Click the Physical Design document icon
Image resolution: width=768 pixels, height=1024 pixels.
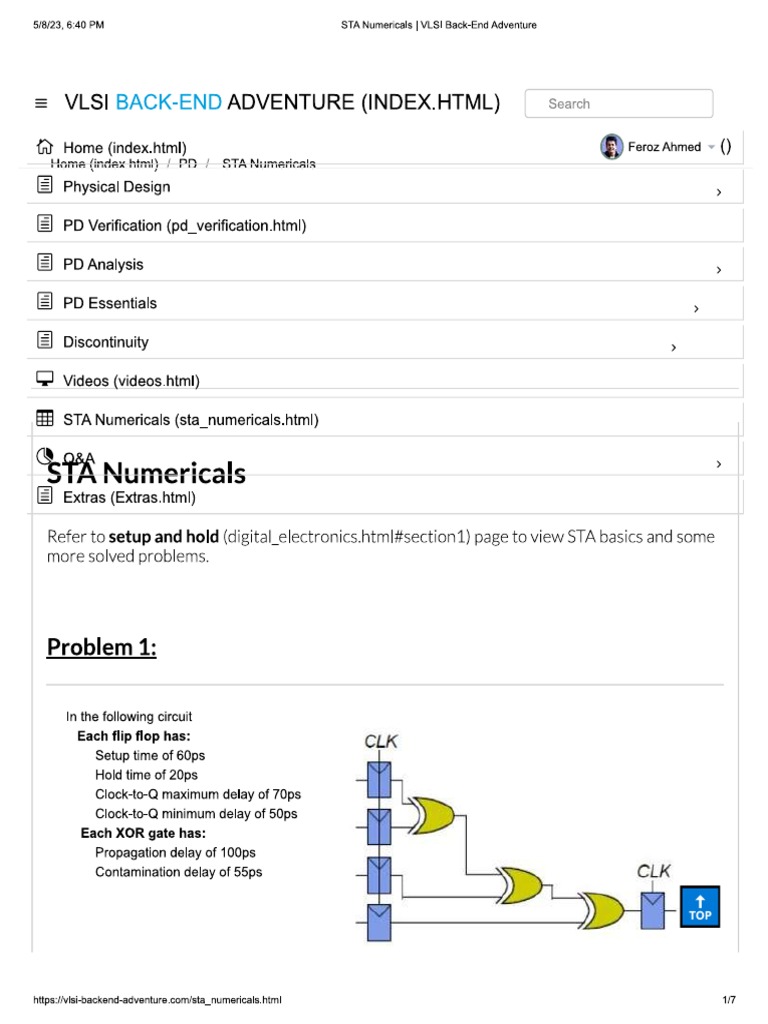pyautogui.click(x=44, y=185)
